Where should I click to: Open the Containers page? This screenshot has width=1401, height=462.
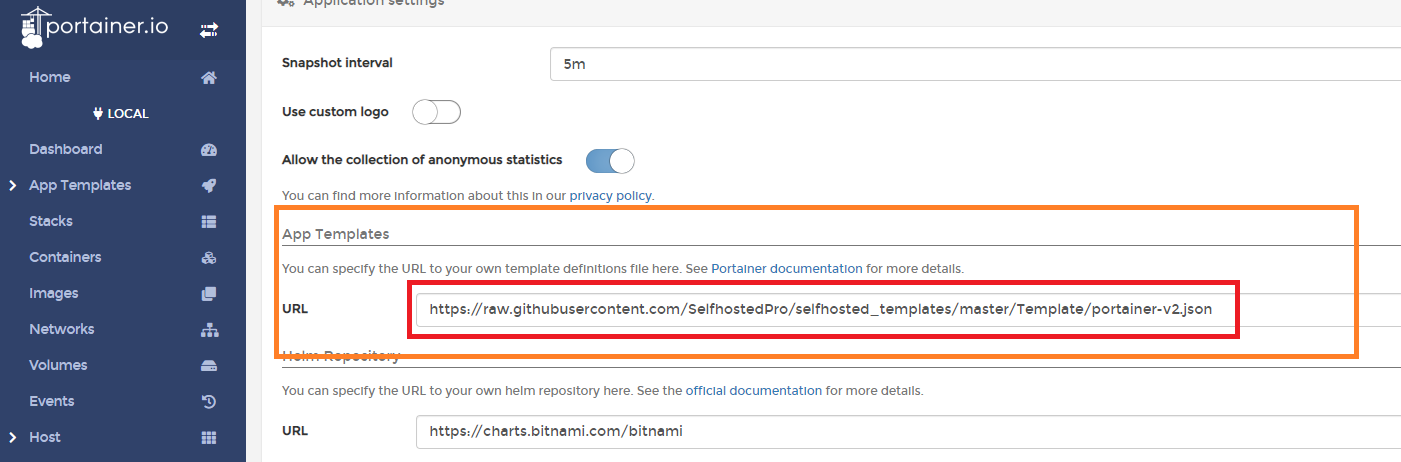tap(65, 257)
